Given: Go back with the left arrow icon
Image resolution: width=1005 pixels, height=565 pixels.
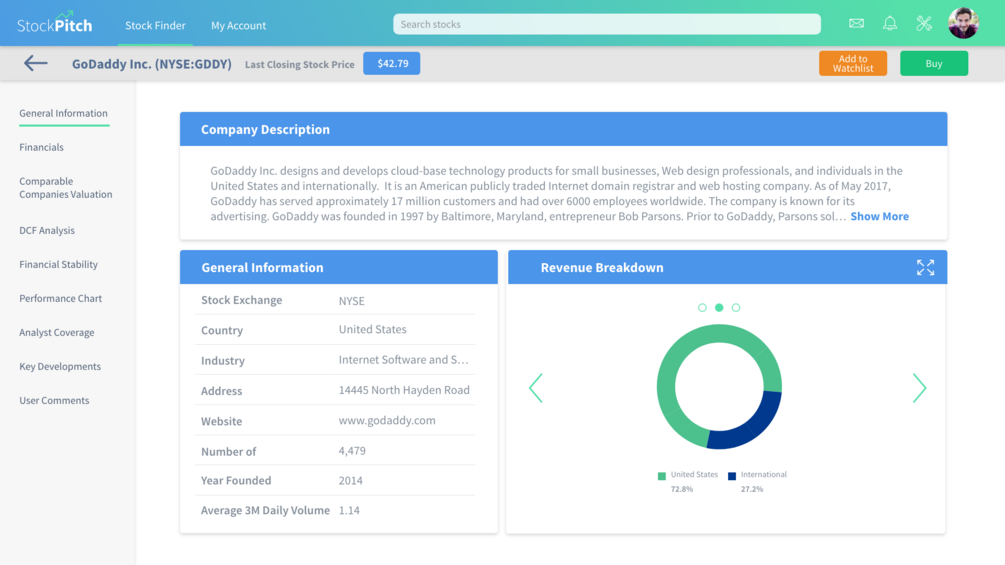Looking at the screenshot, I should [36, 63].
